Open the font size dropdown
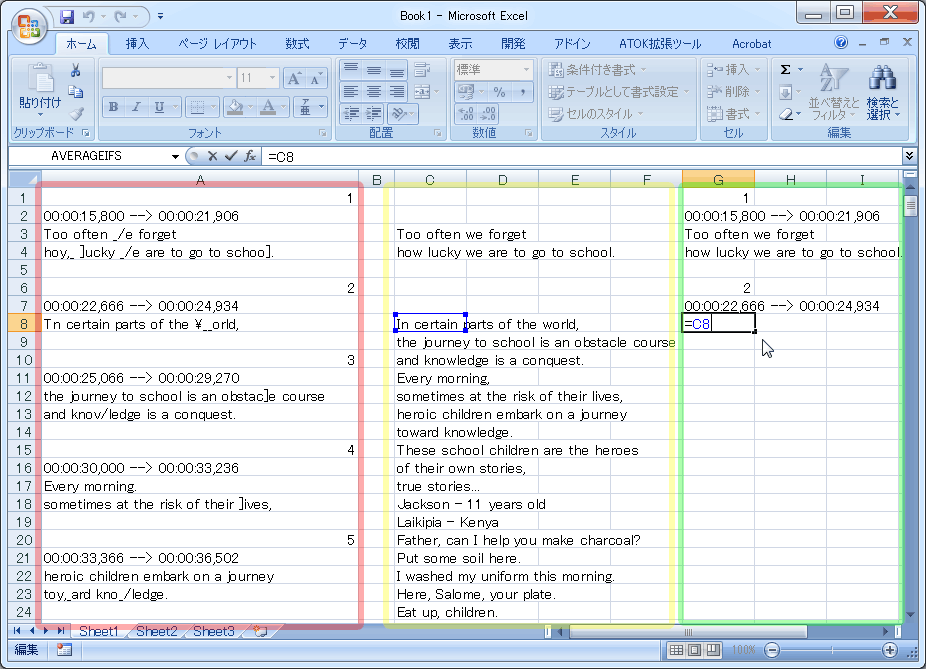926x669 pixels. pos(272,78)
